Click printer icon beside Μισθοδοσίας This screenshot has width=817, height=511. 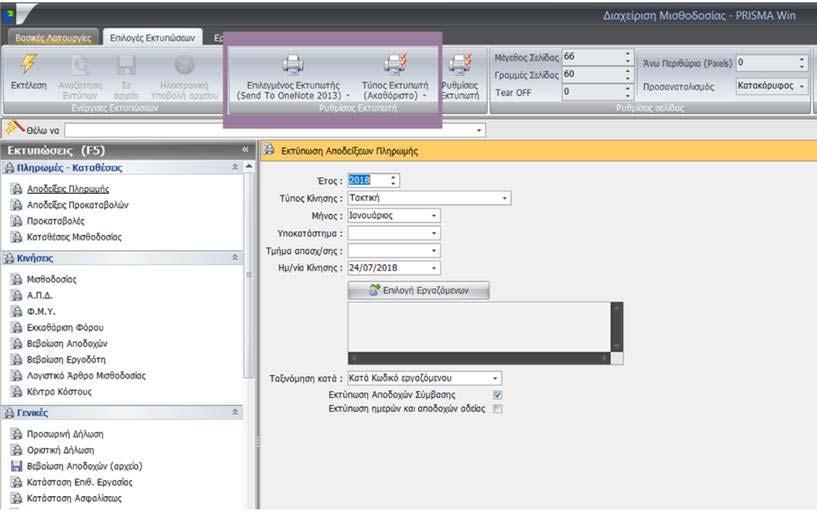click(x=17, y=279)
